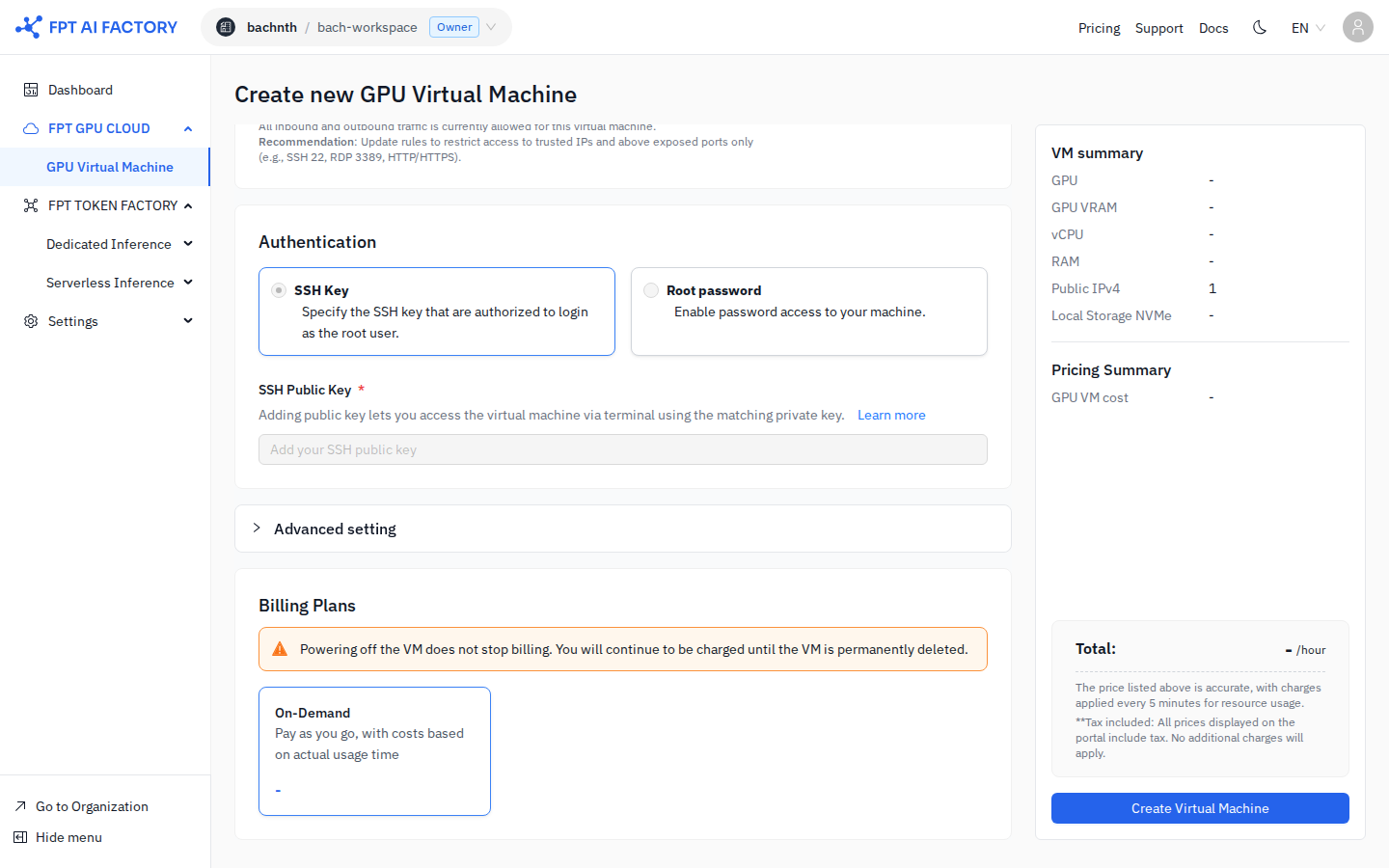Select the Root password radio button
This screenshot has height=868, width=1389.
pyautogui.click(x=651, y=290)
